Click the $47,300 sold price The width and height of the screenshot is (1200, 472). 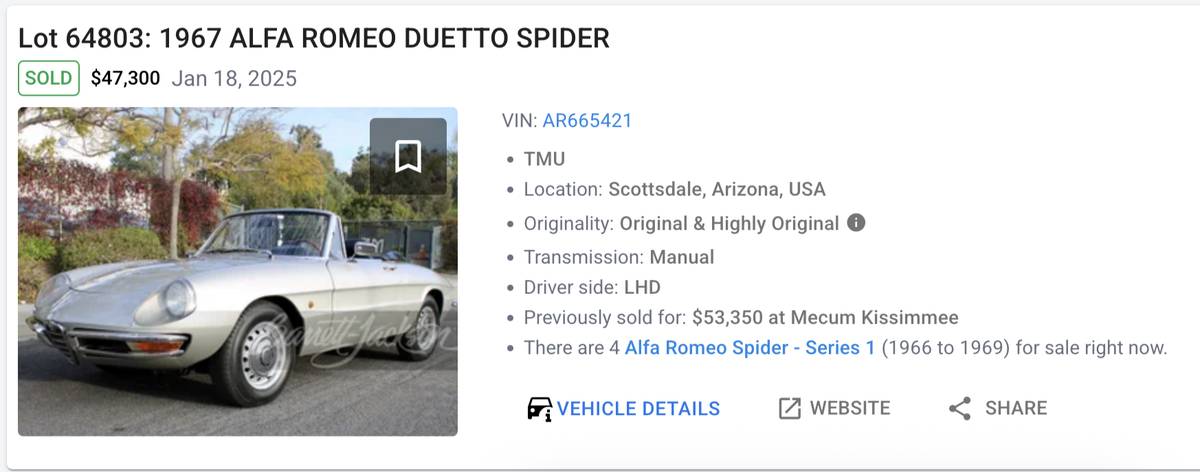click(x=125, y=78)
